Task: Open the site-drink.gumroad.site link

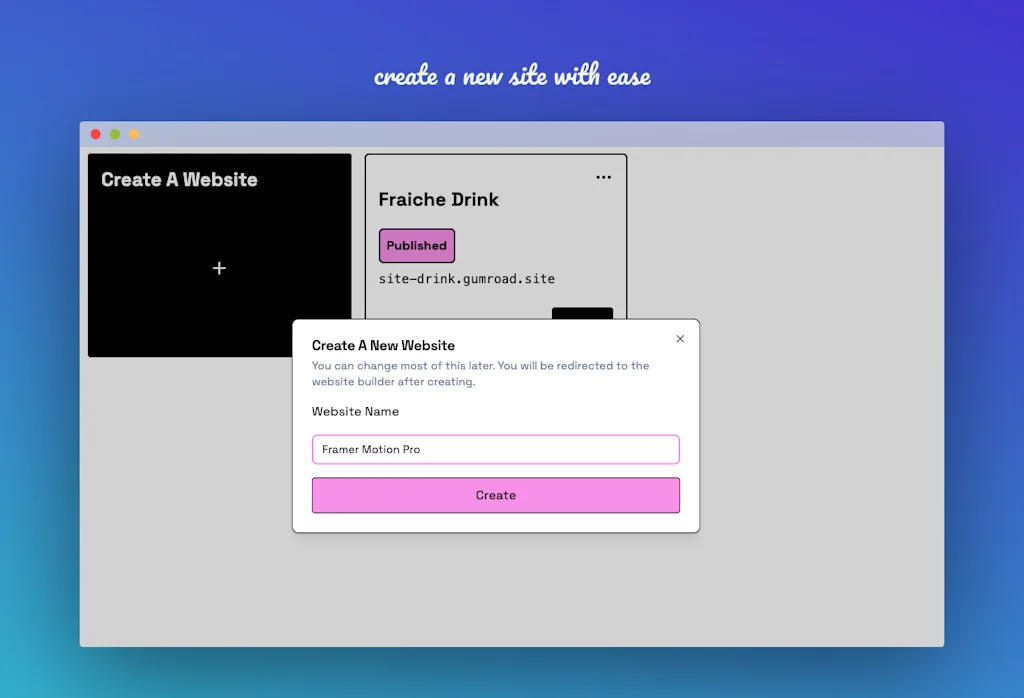Action: tap(466, 279)
